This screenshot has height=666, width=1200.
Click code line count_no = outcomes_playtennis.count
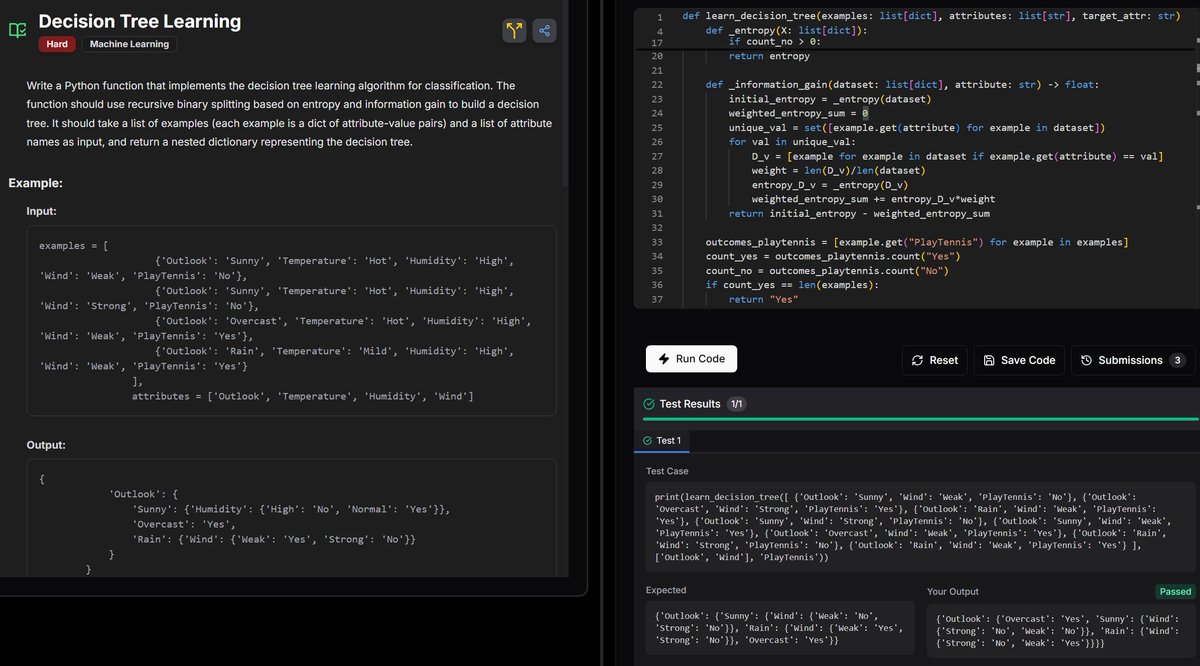(826, 272)
